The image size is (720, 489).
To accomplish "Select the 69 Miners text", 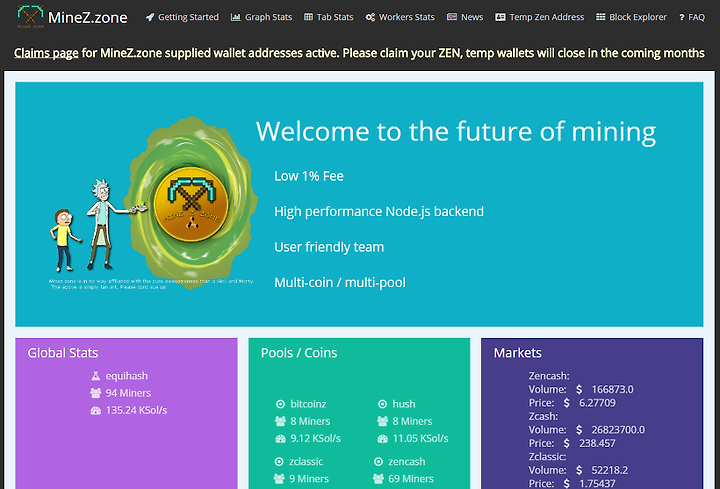I will pos(411,479).
